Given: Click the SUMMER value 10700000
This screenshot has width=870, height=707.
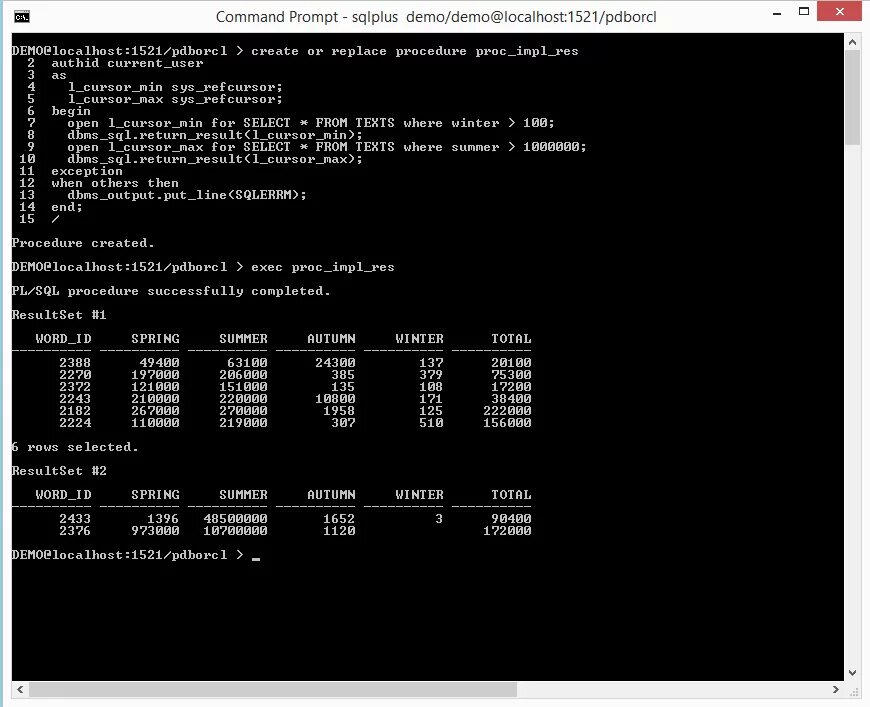Looking at the screenshot, I should 235,531.
